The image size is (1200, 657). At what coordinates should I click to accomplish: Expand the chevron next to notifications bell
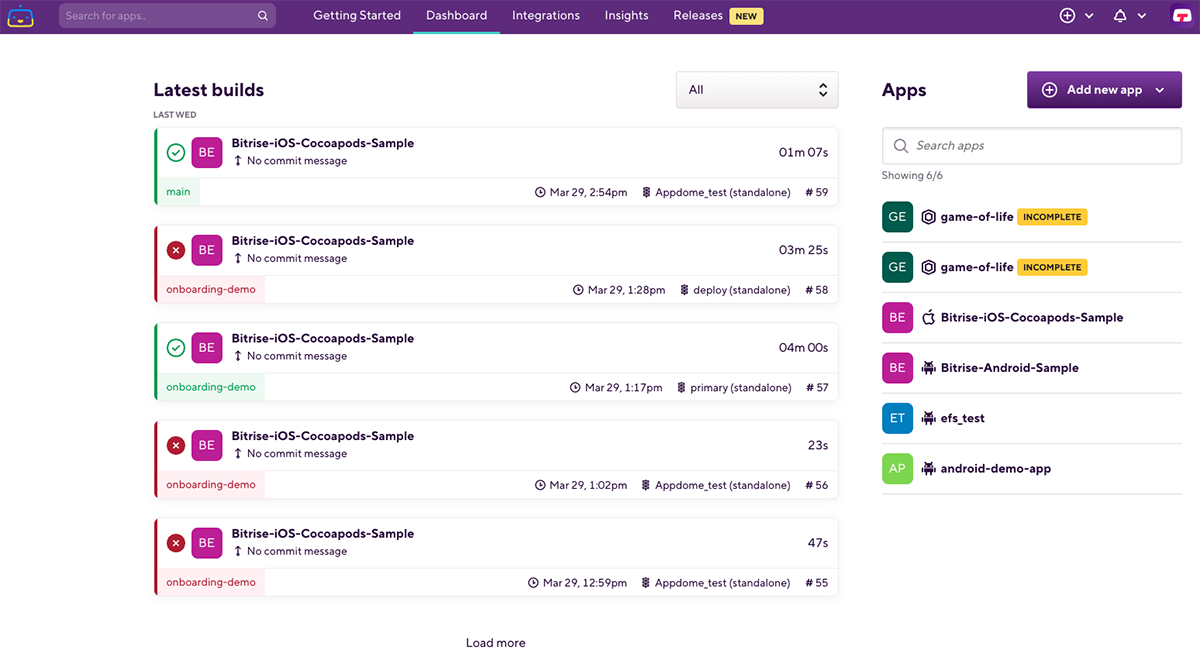1142,16
